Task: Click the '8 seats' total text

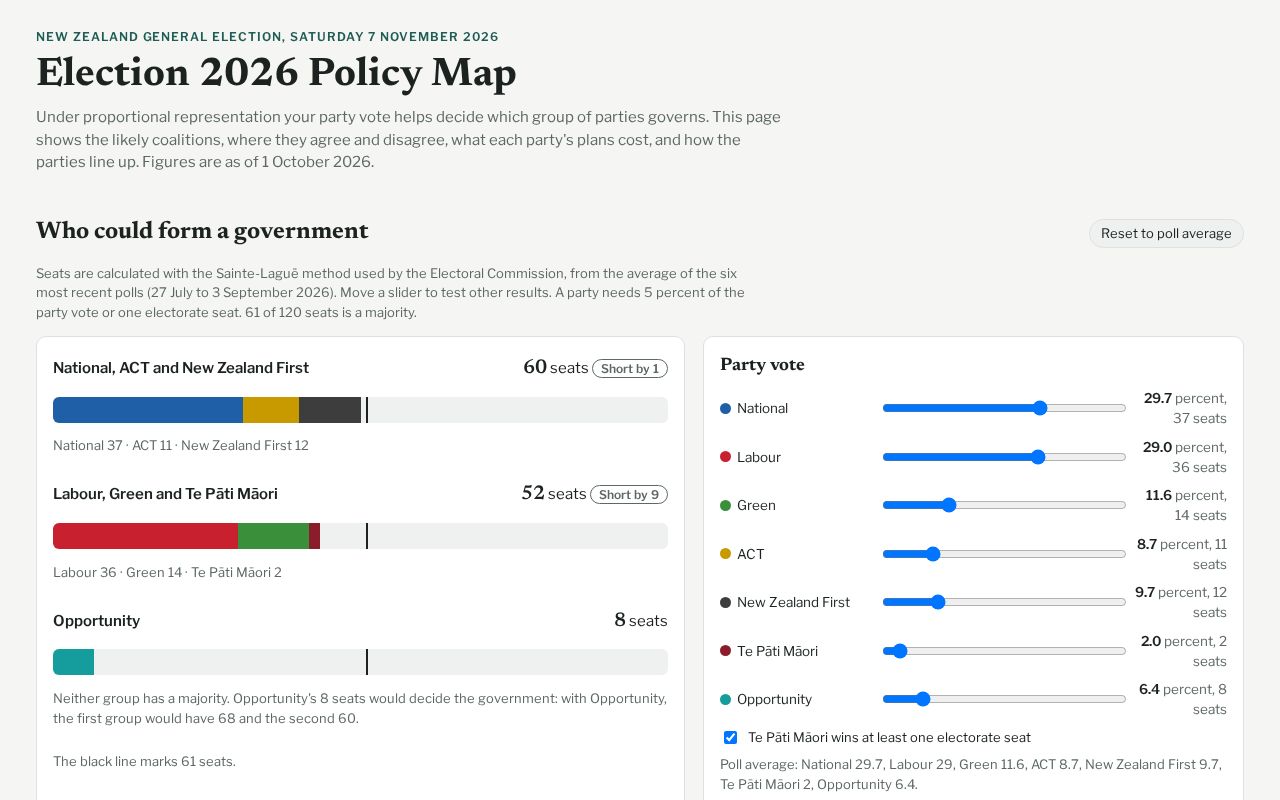Action: point(641,620)
